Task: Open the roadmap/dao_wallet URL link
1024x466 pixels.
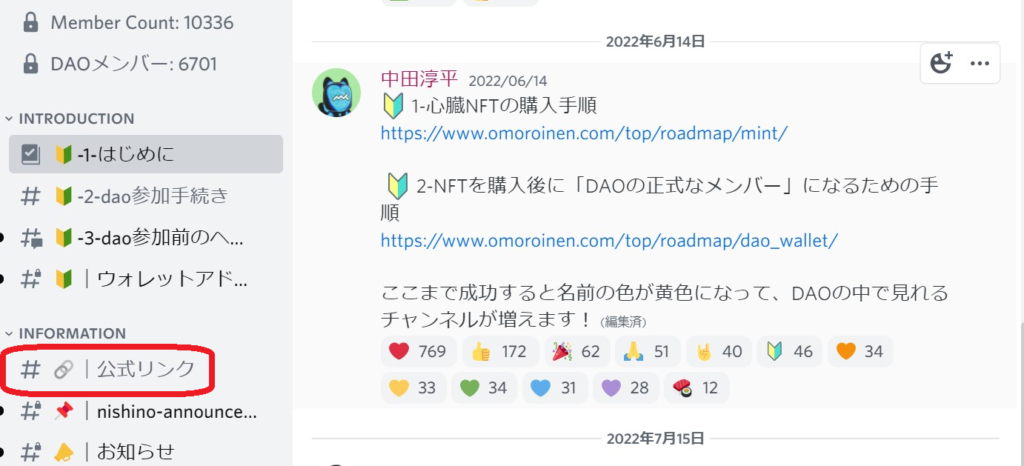Action: [x=609, y=240]
